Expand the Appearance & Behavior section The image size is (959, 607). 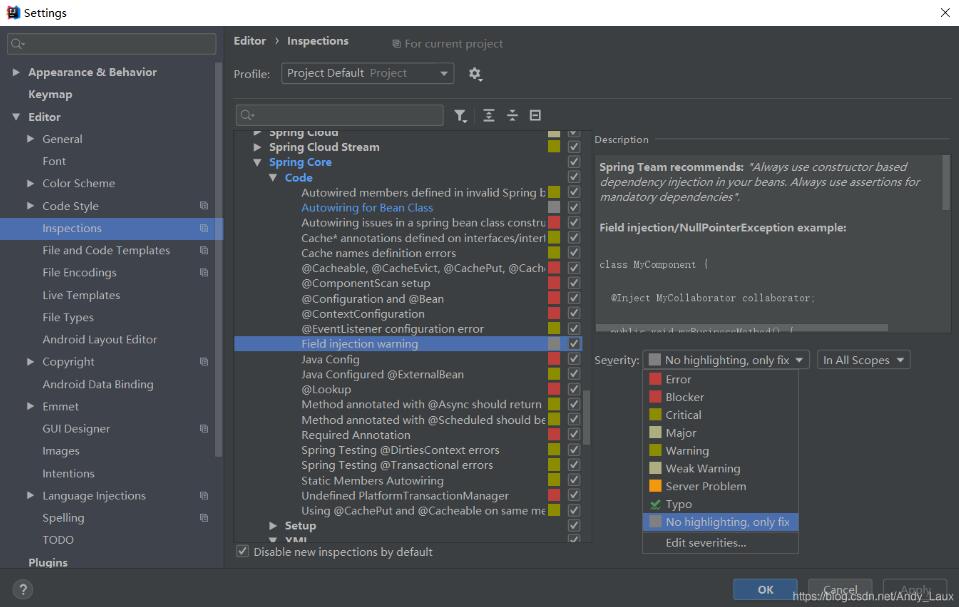[16, 72]
